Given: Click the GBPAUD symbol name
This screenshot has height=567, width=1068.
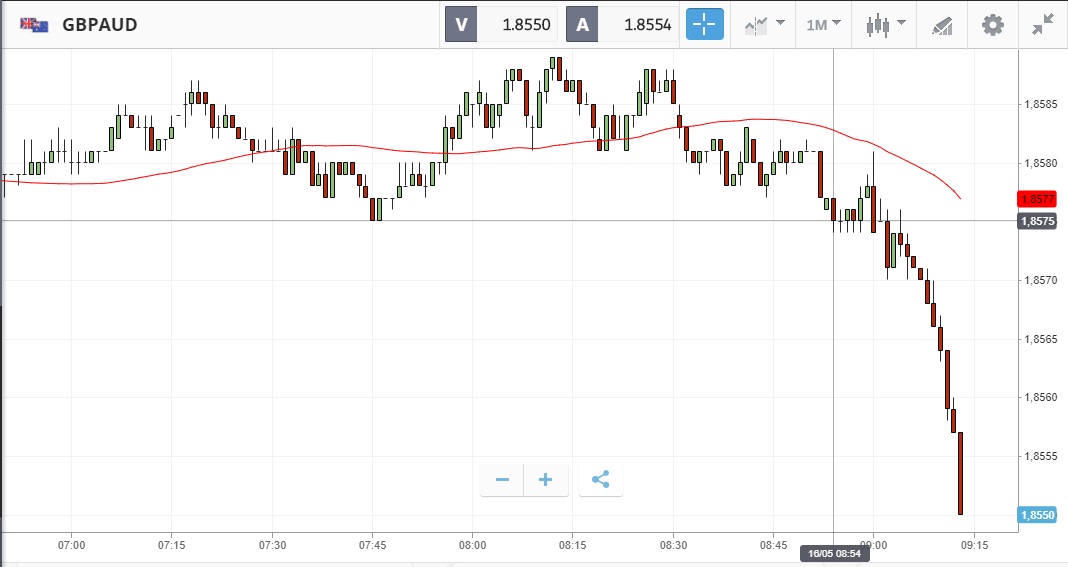Looking at the screenshot, I should coord(100,24).
